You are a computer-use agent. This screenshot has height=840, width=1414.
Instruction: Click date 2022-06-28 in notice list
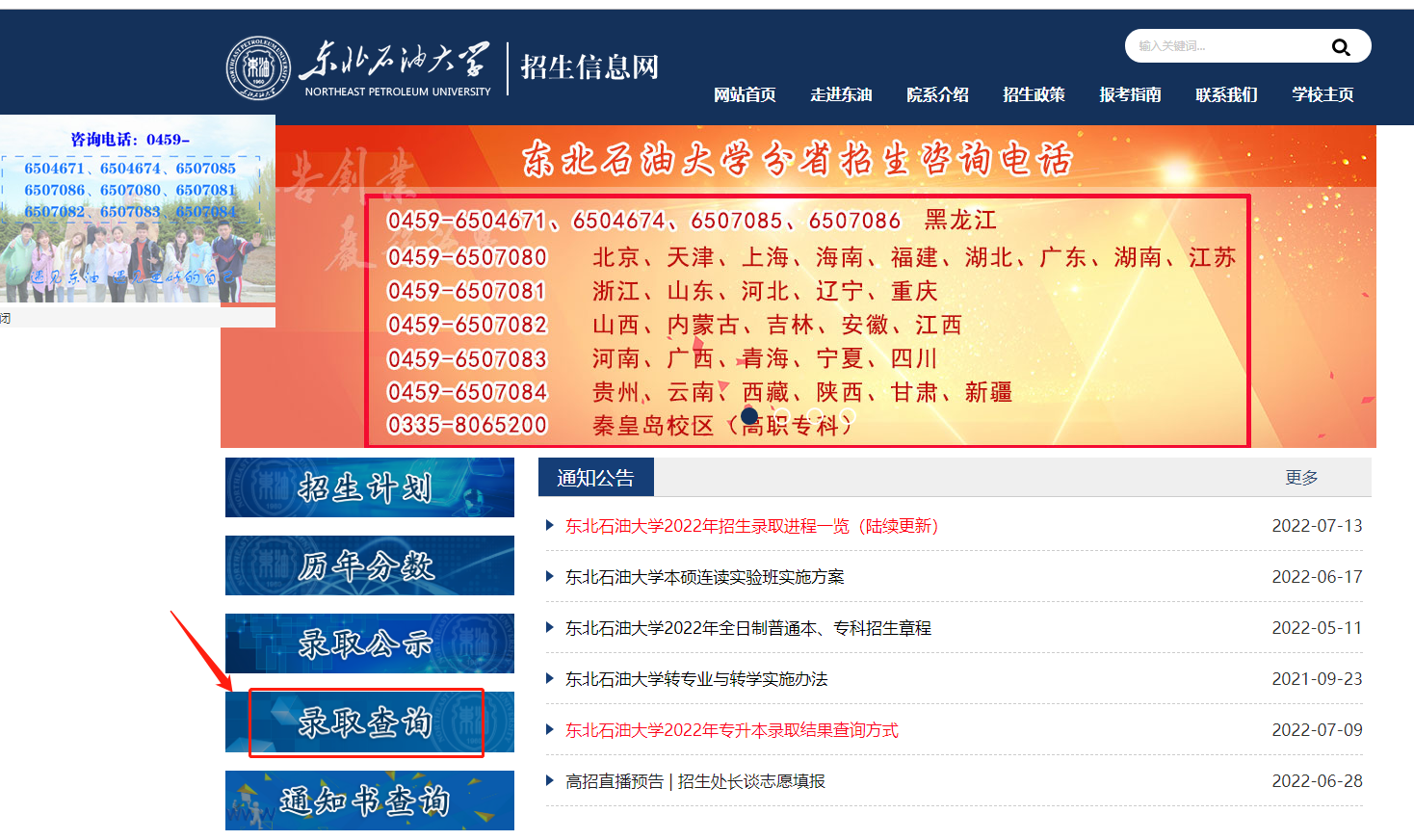click(x=1317, y=781)
